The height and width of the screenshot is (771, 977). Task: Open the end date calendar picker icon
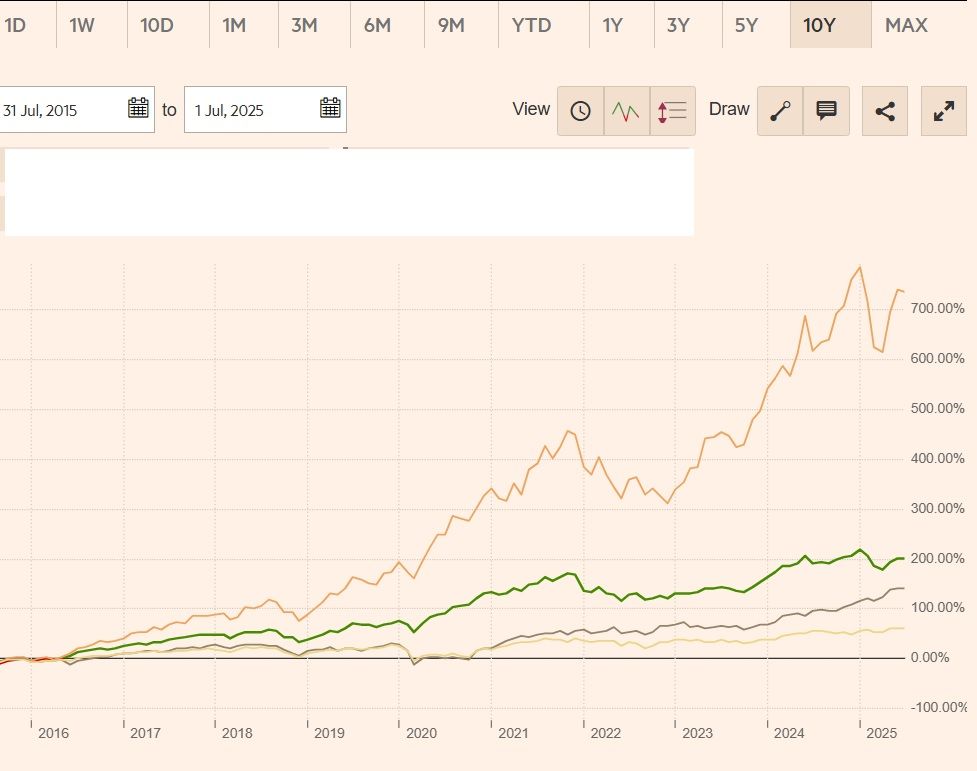click(x=330, y=109)
